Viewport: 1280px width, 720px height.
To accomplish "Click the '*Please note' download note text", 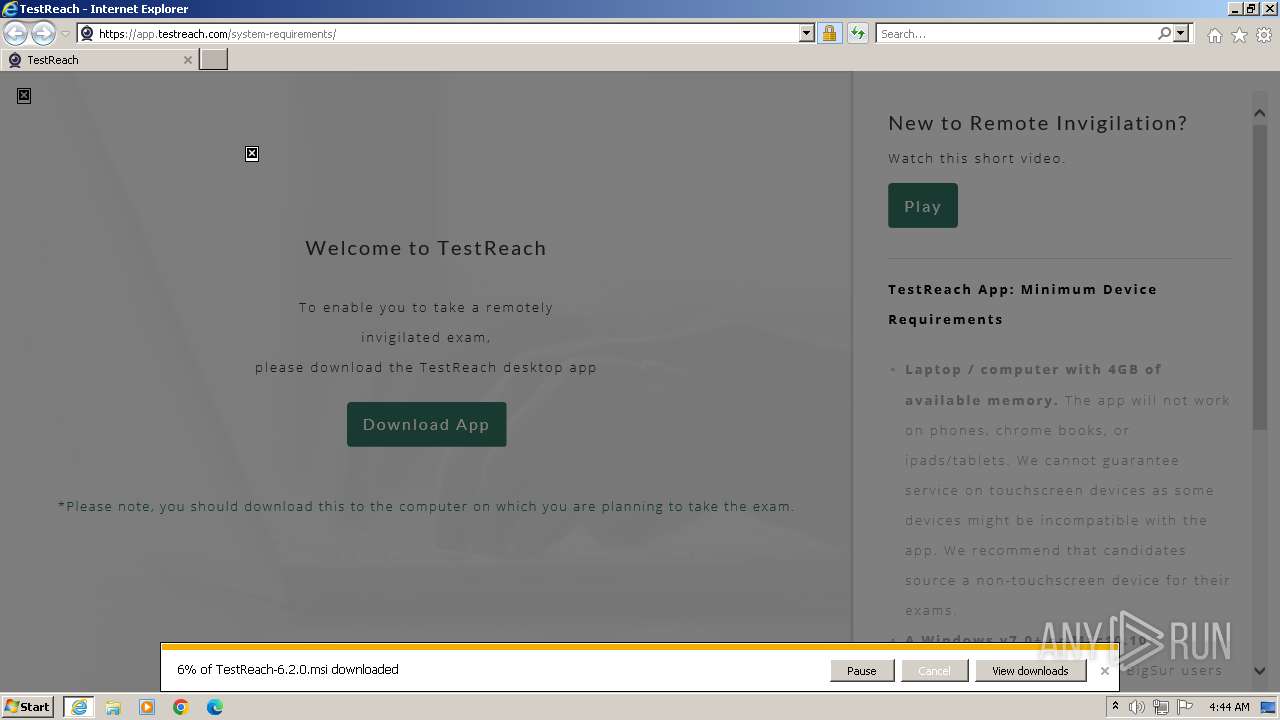I will pos(426,506).
